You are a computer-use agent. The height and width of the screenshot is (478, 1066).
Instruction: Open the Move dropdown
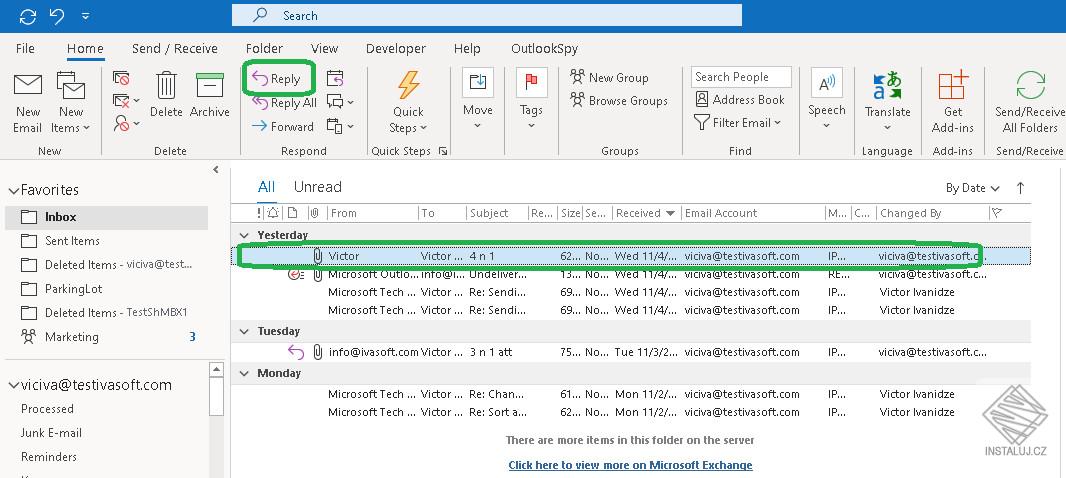click(478, 100)
